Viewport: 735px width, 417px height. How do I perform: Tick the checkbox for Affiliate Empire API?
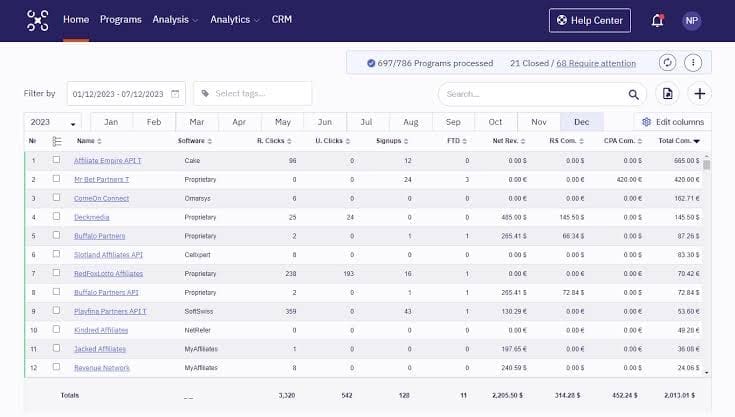tap(56, 160)
